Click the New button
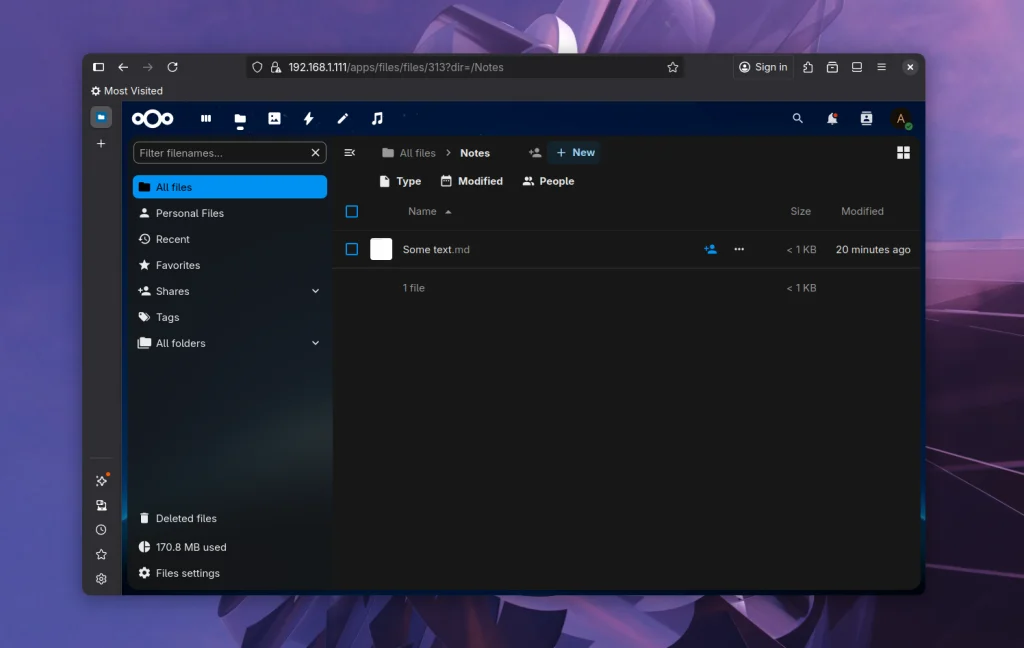 pos(574,152)
